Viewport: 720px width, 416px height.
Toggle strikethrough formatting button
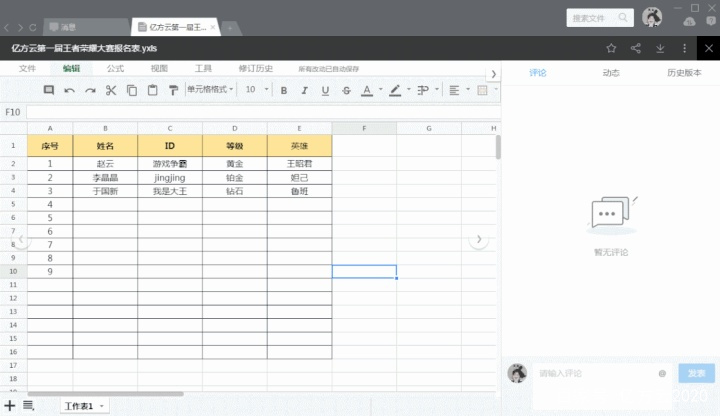[346, 90]
